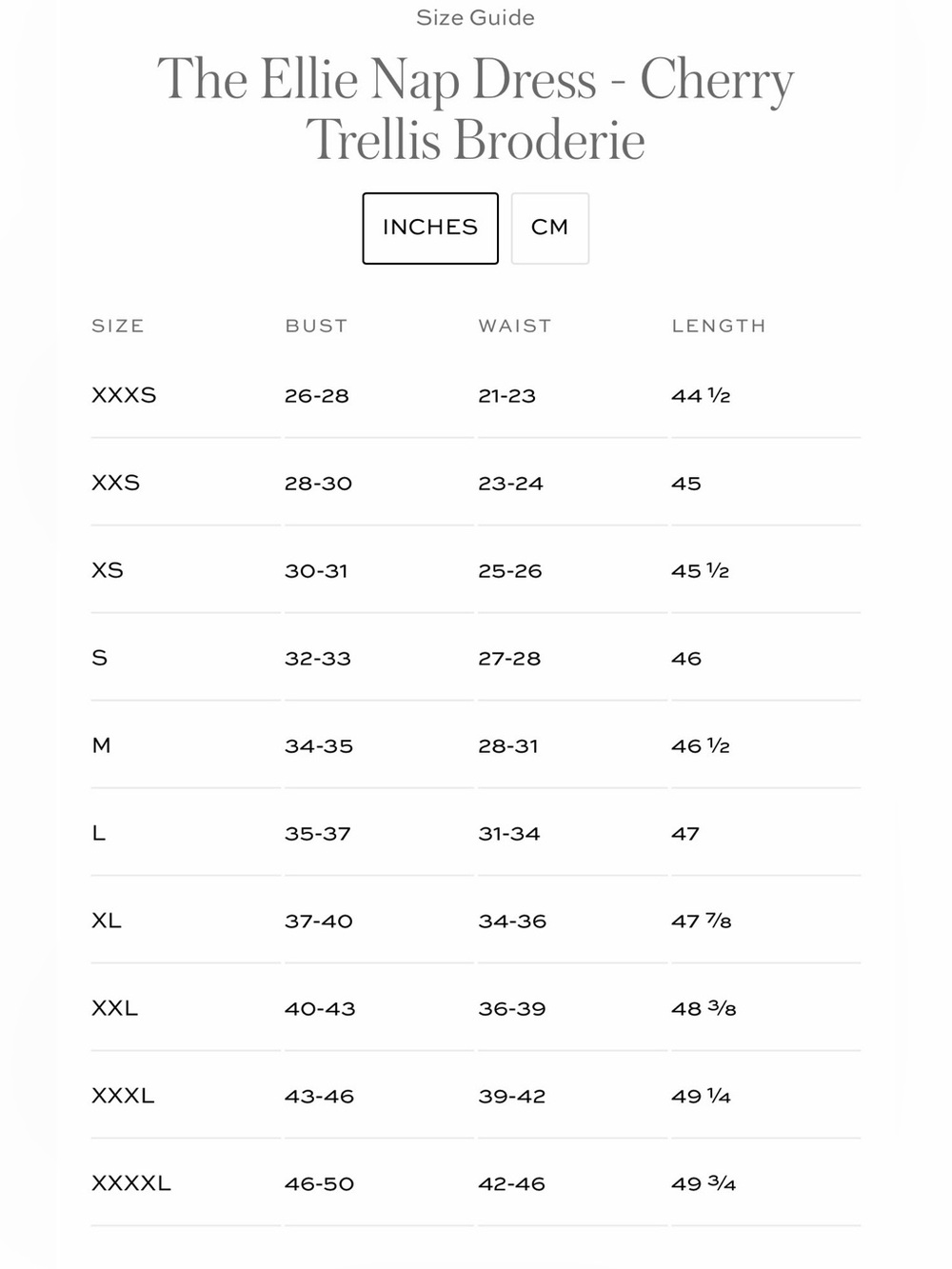Select the XXS size row label
The image size is (952, 1269).
115,483
